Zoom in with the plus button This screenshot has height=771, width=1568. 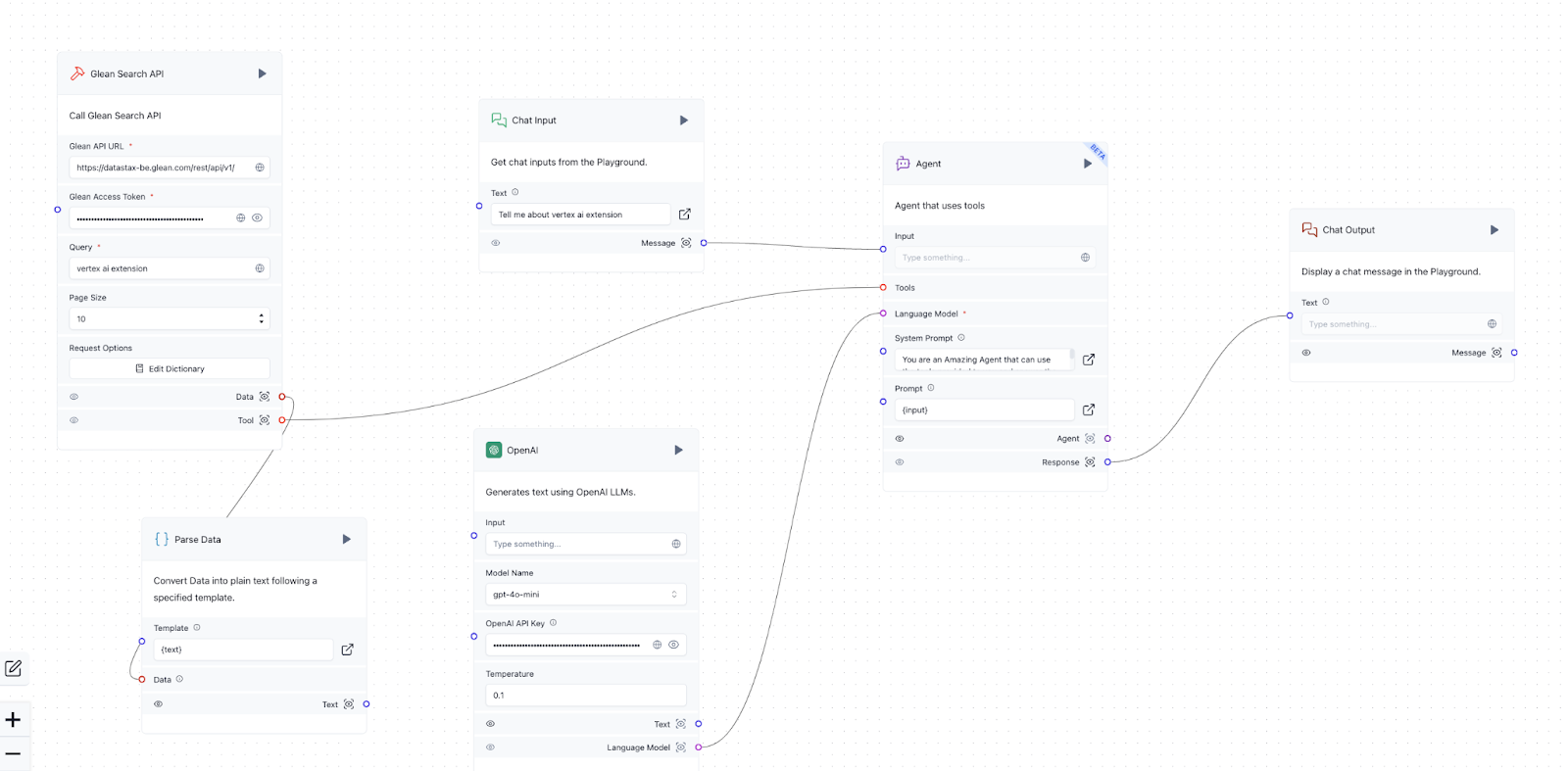coord(13,720)
